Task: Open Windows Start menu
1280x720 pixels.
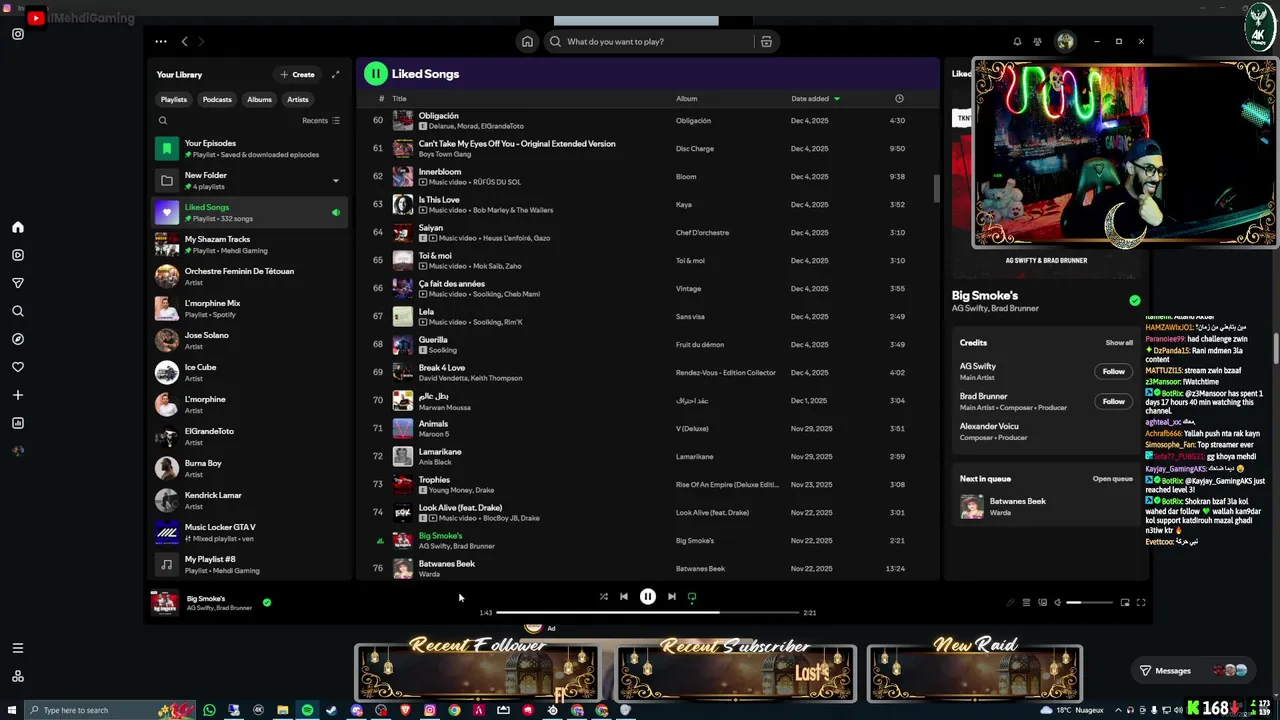Action: (11, 710)
